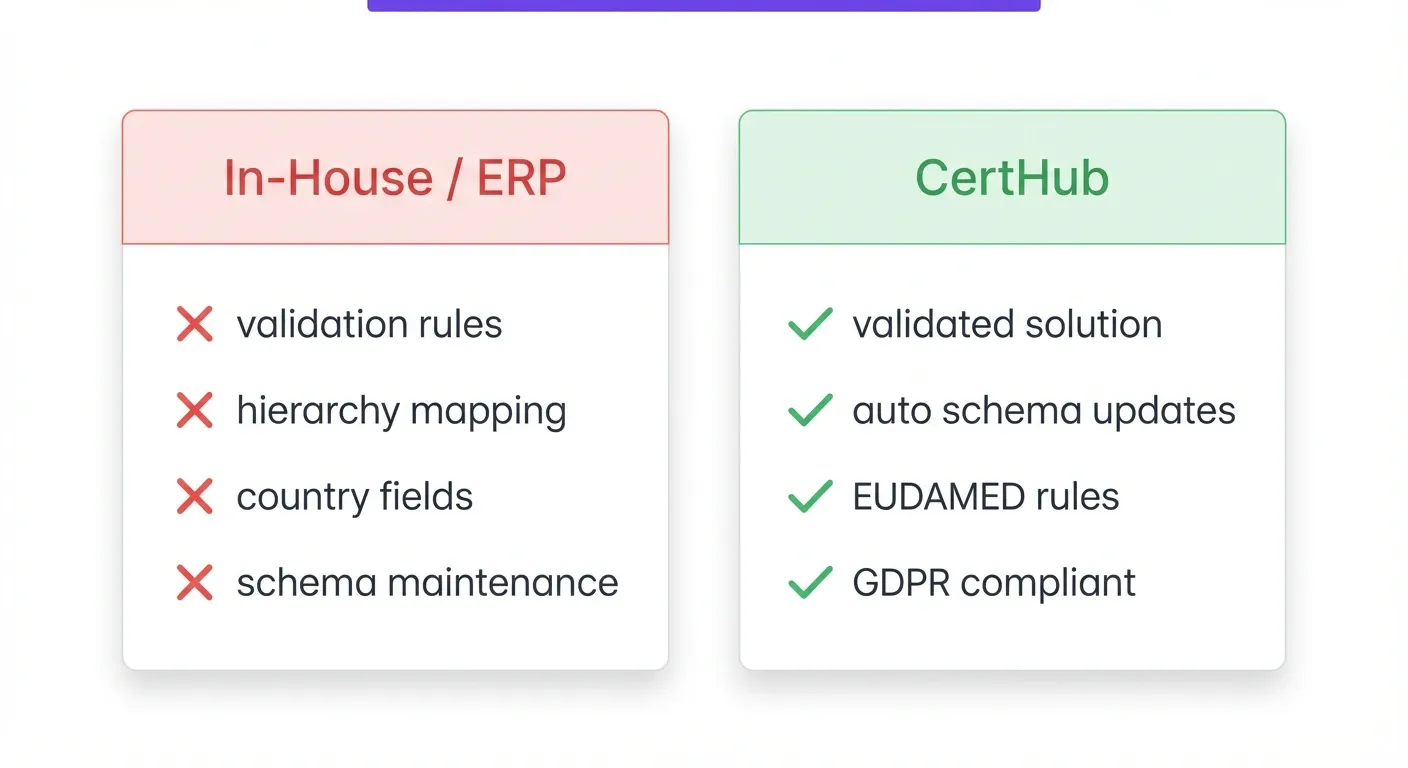Screen dimensions: 1408x768
Task: Click the schema maintenance item
Action: click(427, 582)
